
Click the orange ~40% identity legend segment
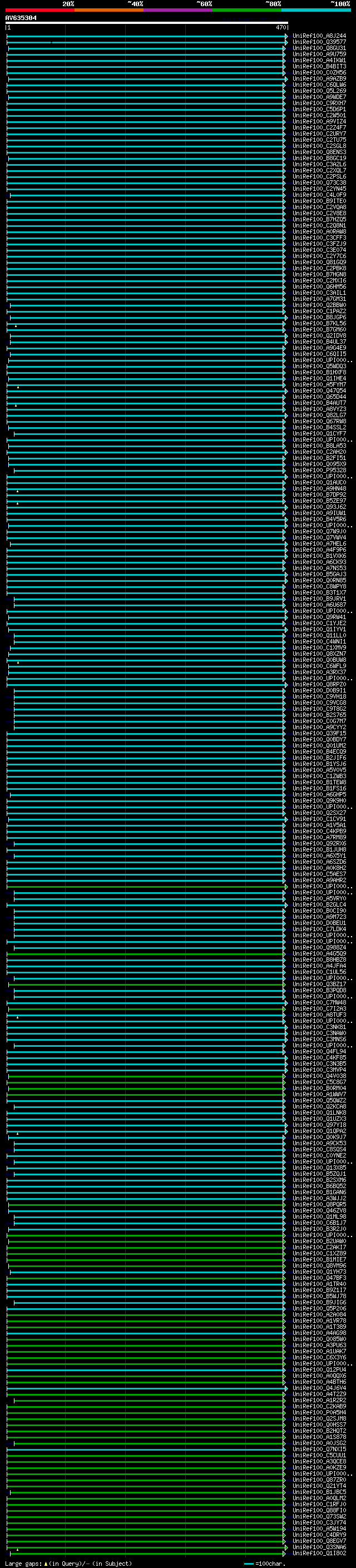[109, 10]
